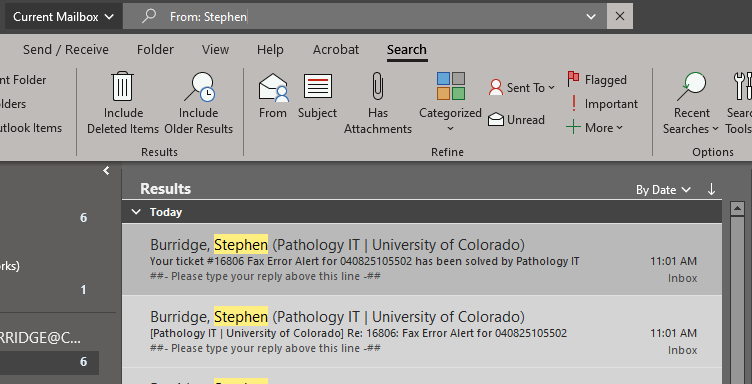Select the mailbox account ending 'RRIDGE@C...'
This screenshot has width=752, height=384.
[41, 338]
